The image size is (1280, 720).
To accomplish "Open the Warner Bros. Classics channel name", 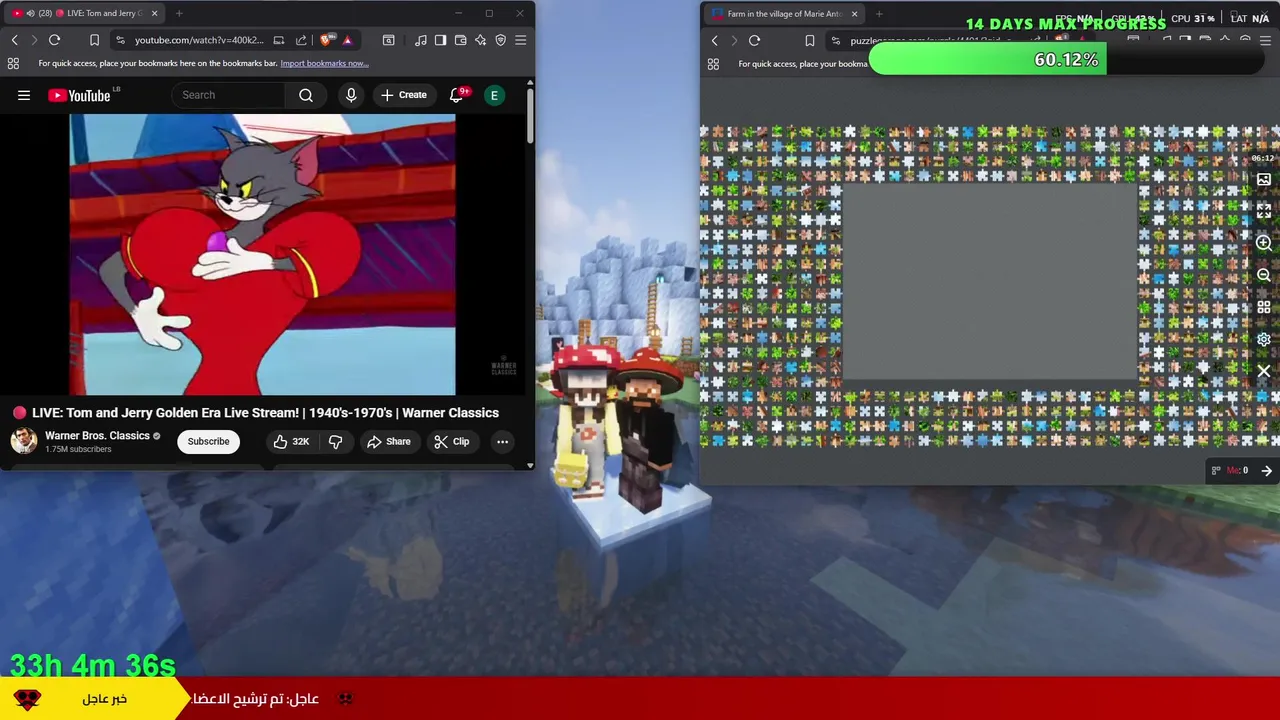I will point(97,436).
